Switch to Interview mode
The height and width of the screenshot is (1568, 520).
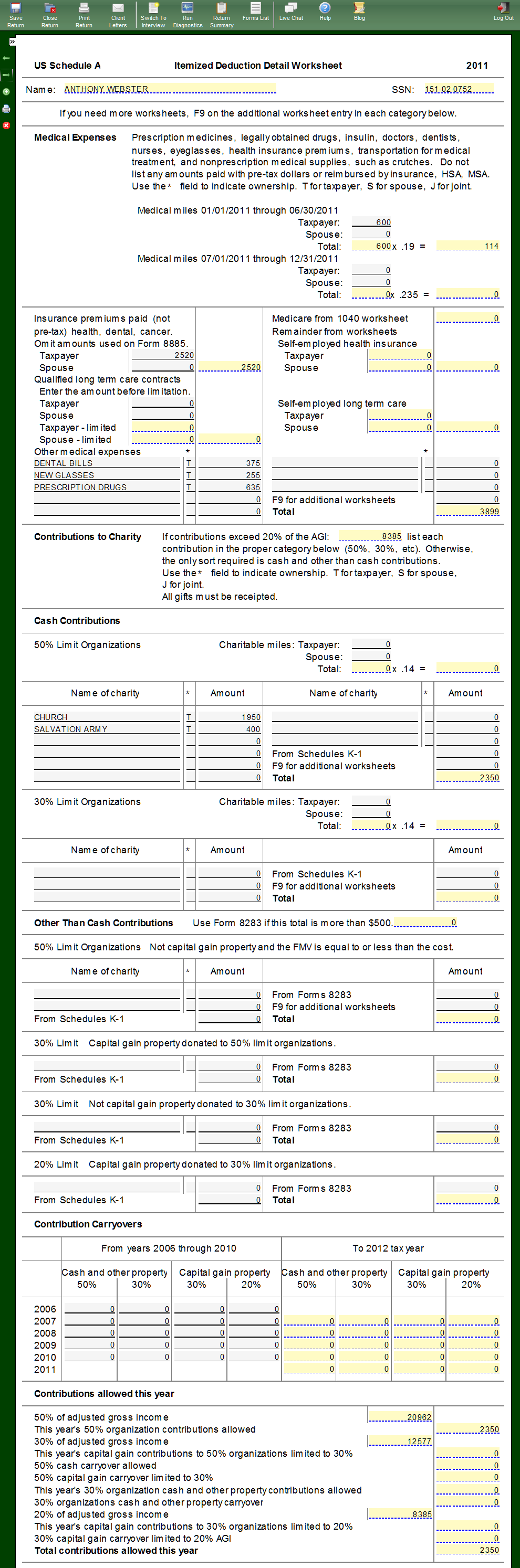point(153,14)
